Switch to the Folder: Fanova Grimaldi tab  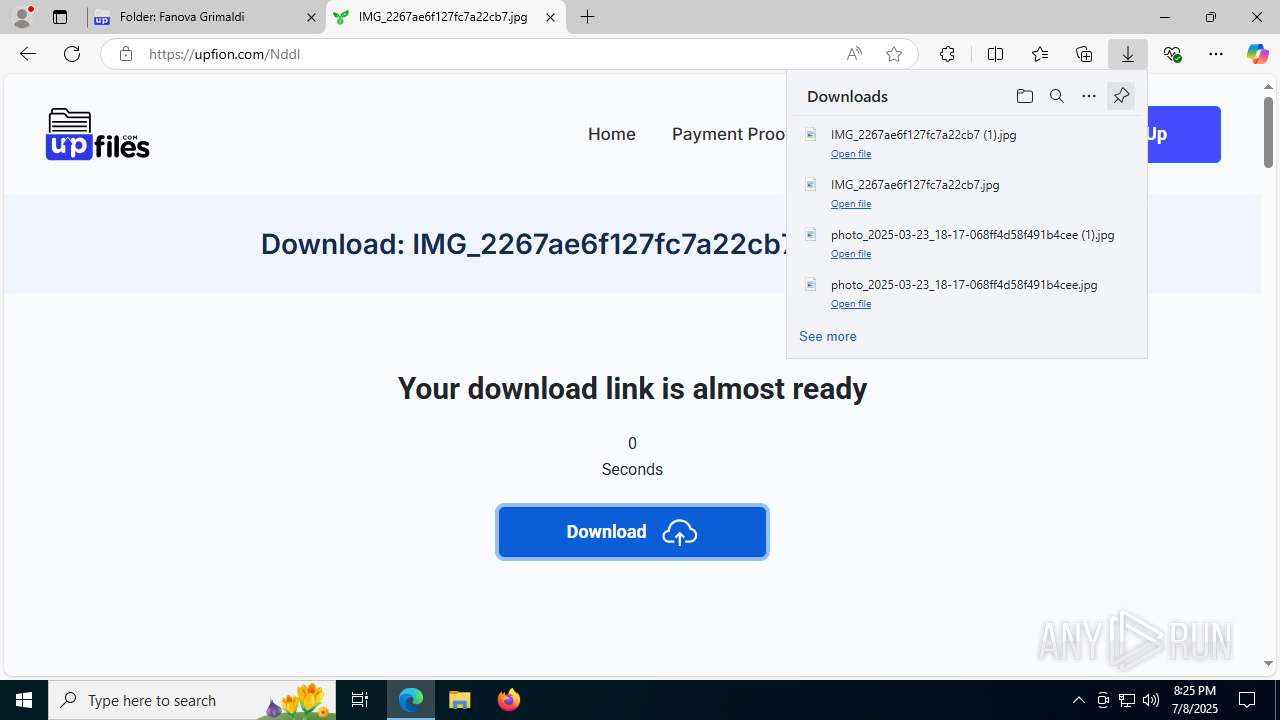(205, 17)
